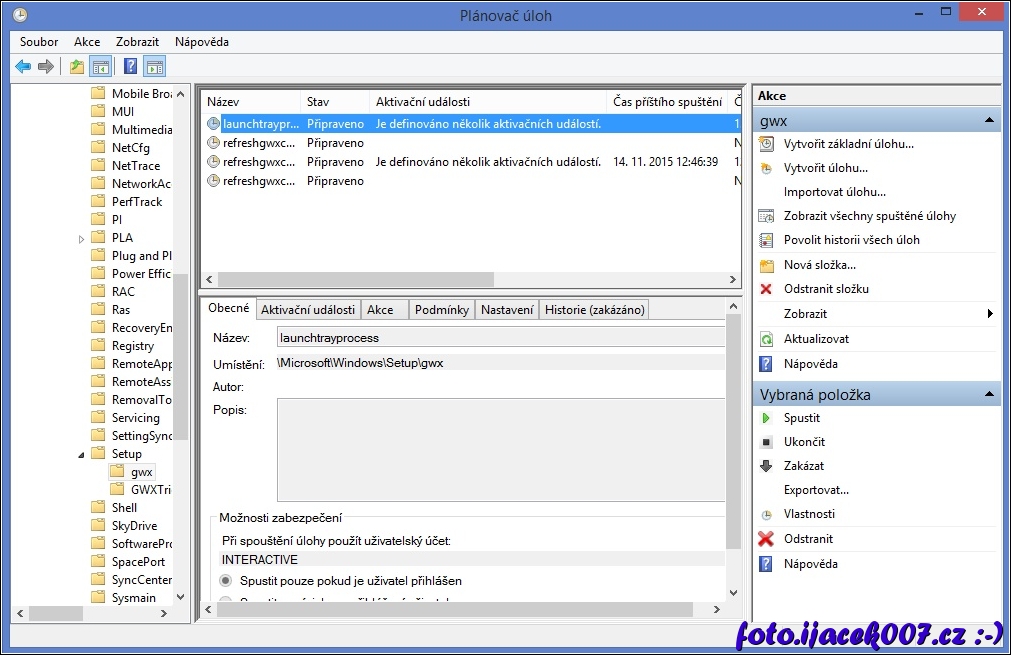
Task: Collapse the Setup tree folder
Action: pos(82,454)
